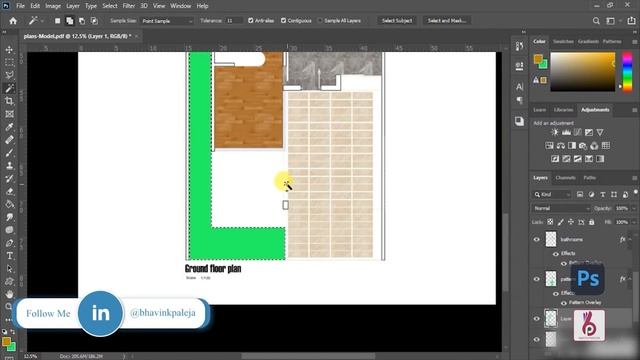Click the hue spectrum slider
Viewport: 640px width, 360px height.
[627, 72]
